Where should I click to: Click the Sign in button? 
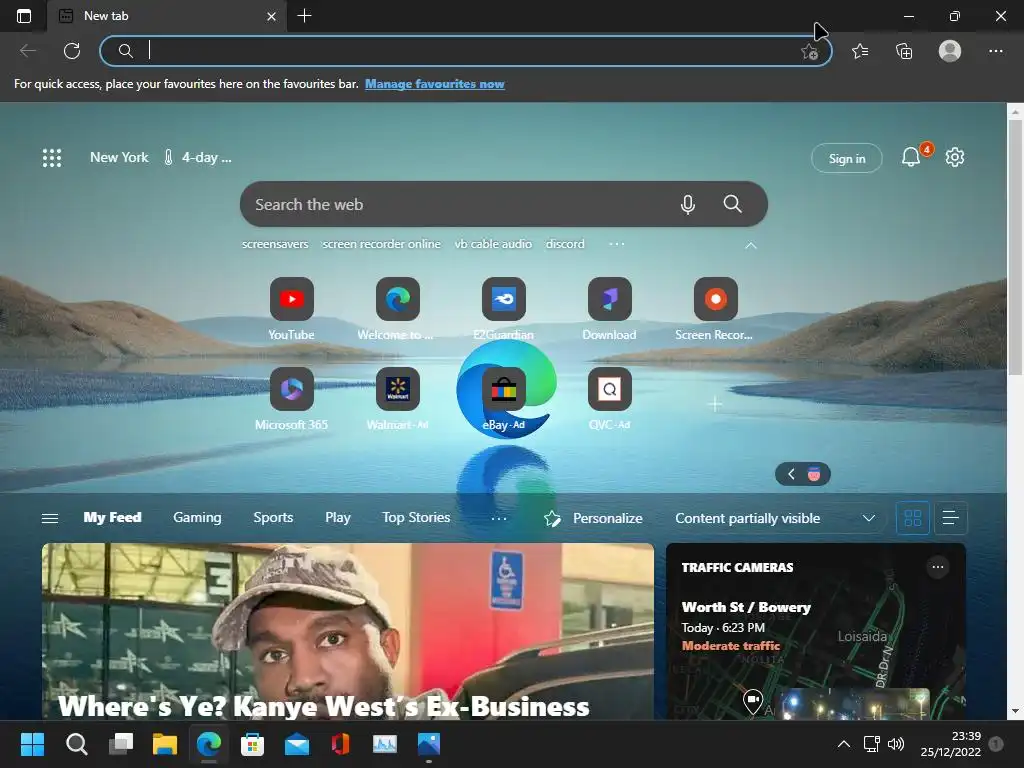tap(846, 158)
